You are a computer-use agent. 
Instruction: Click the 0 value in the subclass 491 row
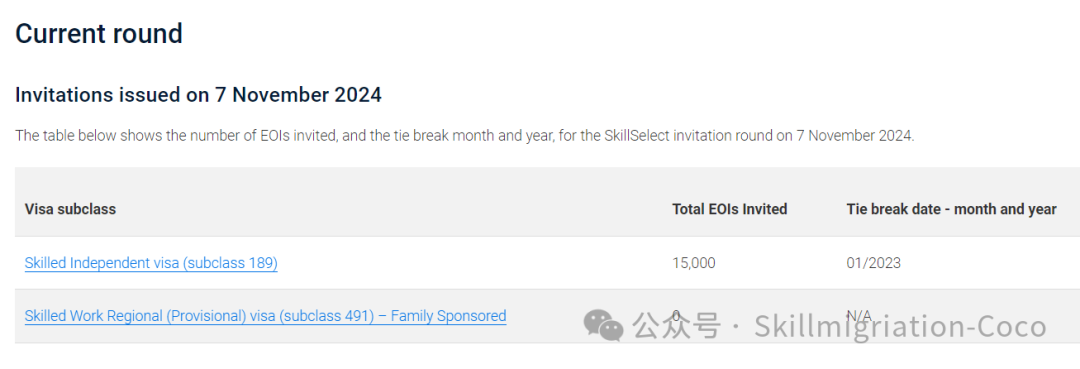click(x=676, y=316)
